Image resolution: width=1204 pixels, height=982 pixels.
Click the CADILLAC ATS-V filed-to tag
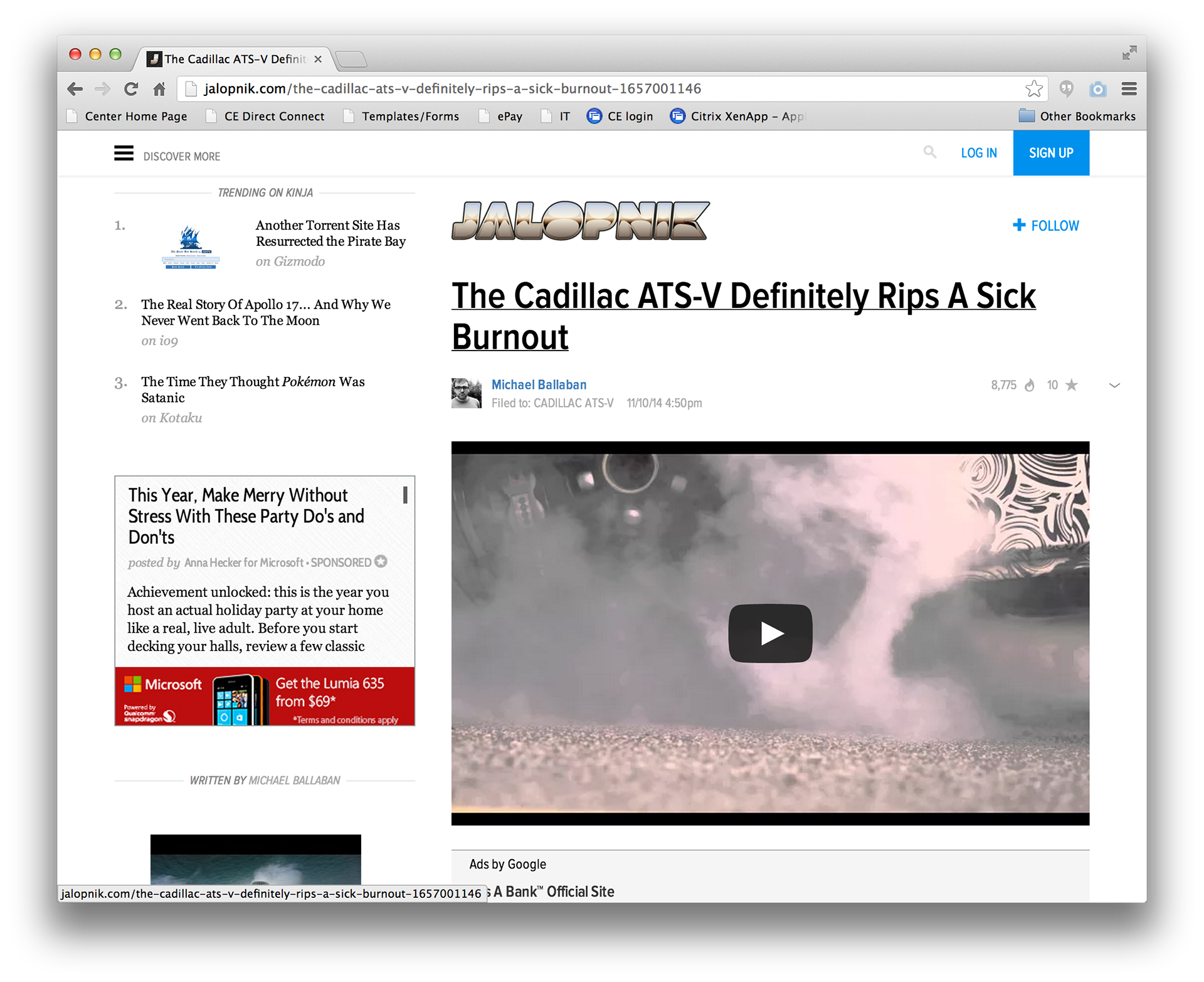pyautogui.click(x=573, y=403)
